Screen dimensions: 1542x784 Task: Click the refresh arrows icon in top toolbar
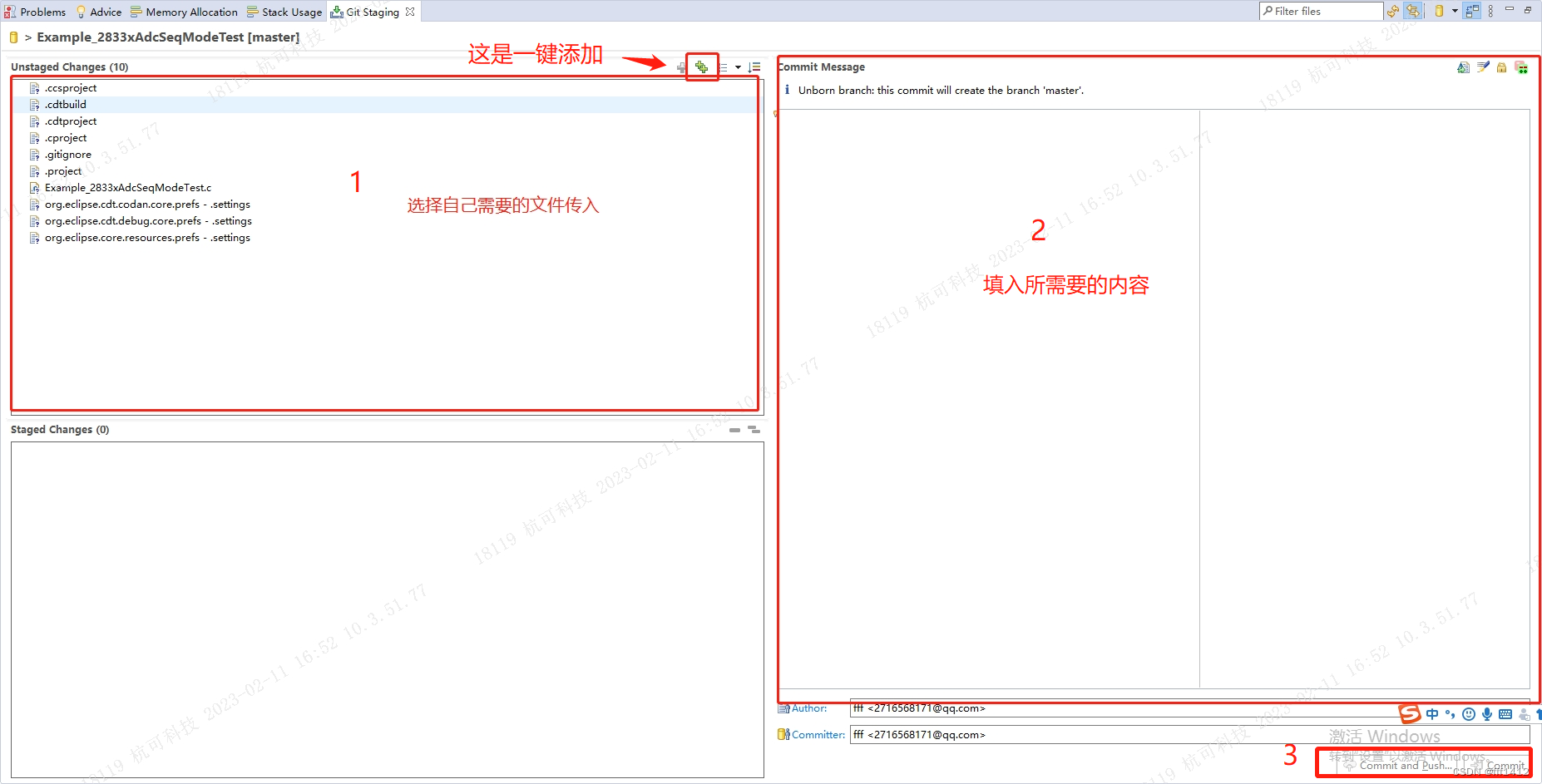click(x=1393, y=11)
